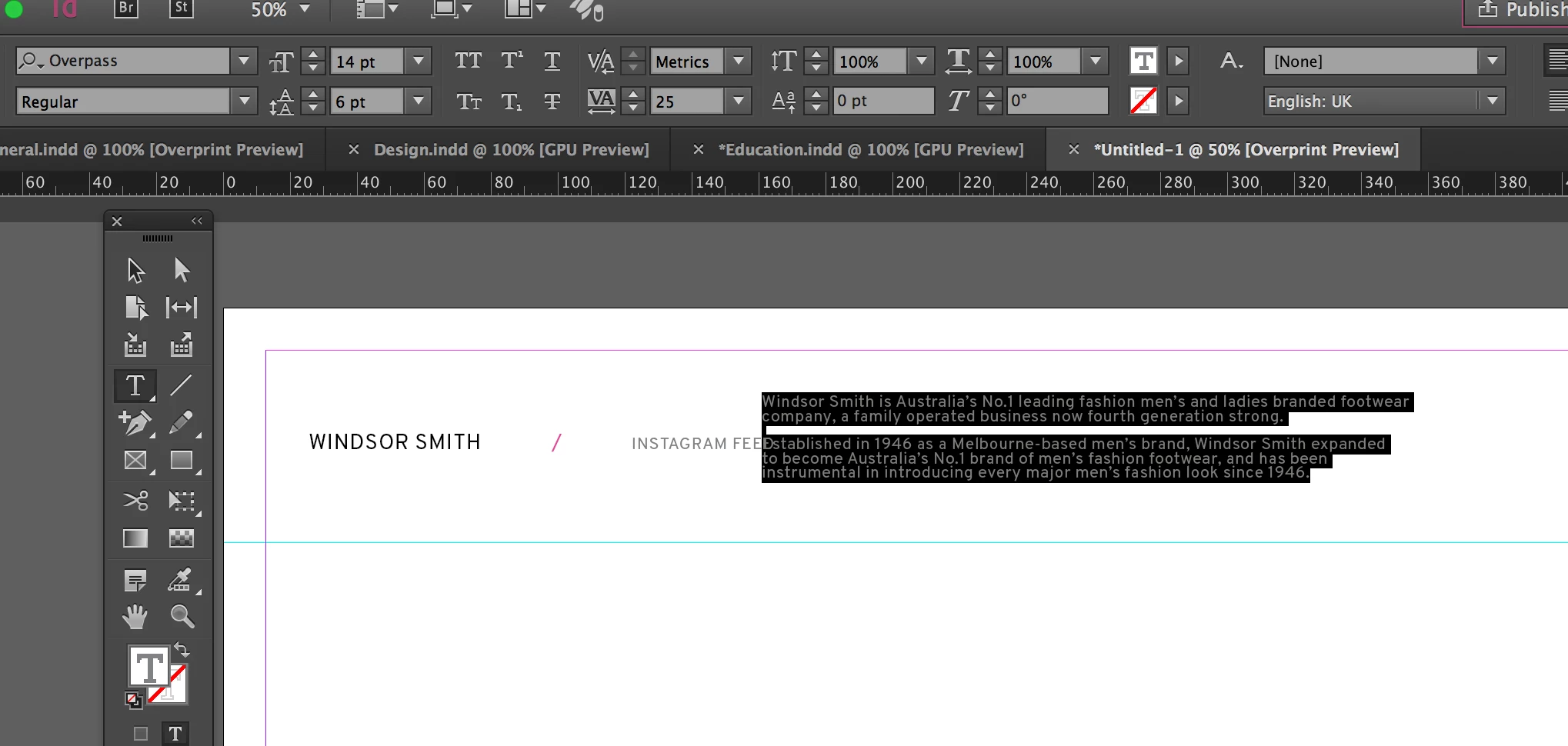
Task: Open the 14 pt font size dropdown
Action: pos(419,61)
